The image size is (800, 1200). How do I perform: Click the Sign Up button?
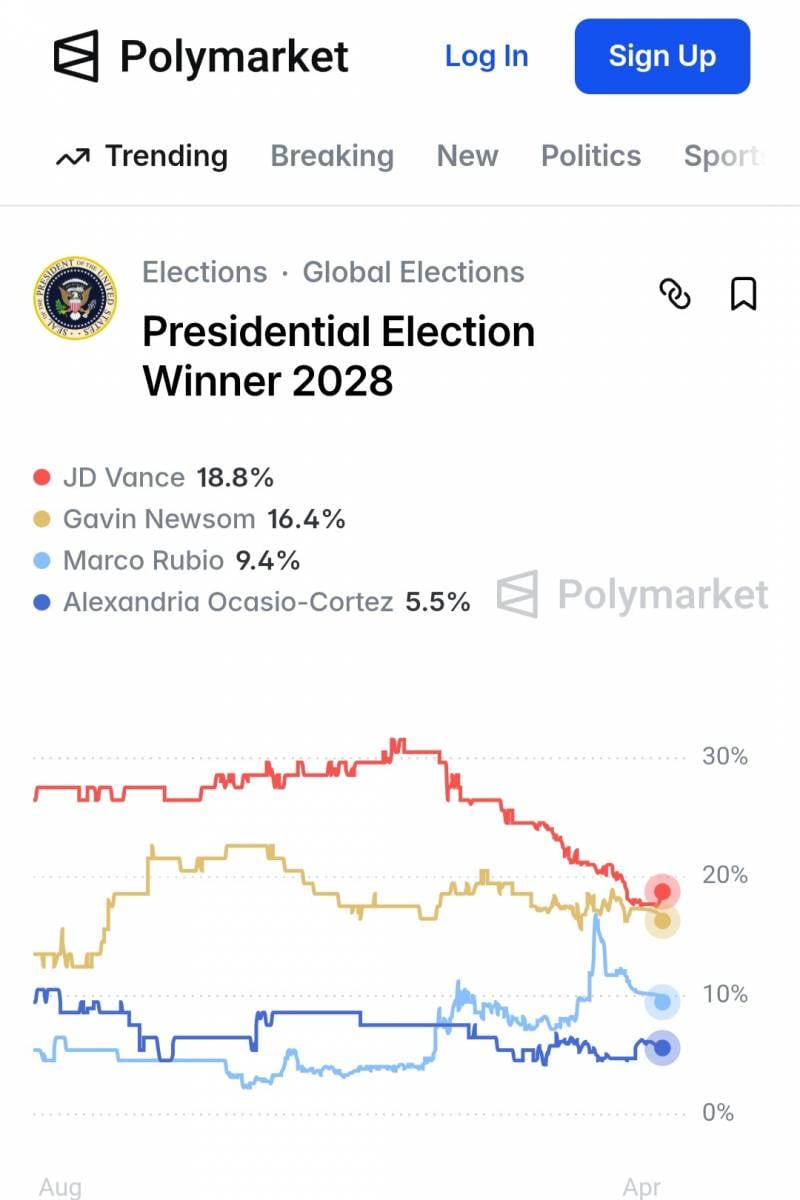[x=662, y=56]
